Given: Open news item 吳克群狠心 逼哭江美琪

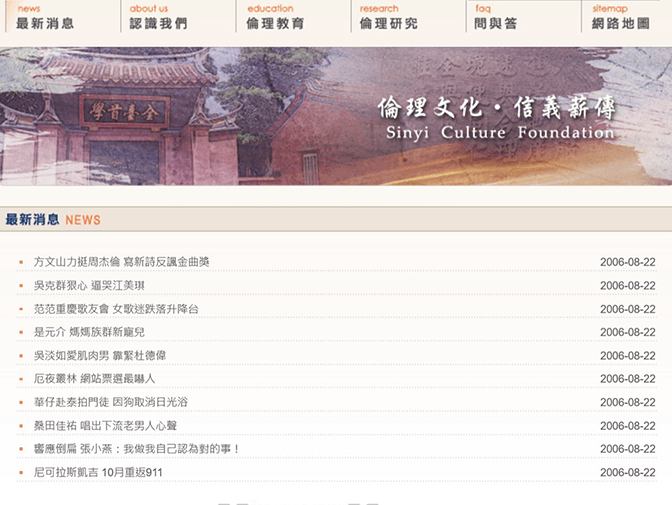Looking at the screenshot, I should (89, 286).
